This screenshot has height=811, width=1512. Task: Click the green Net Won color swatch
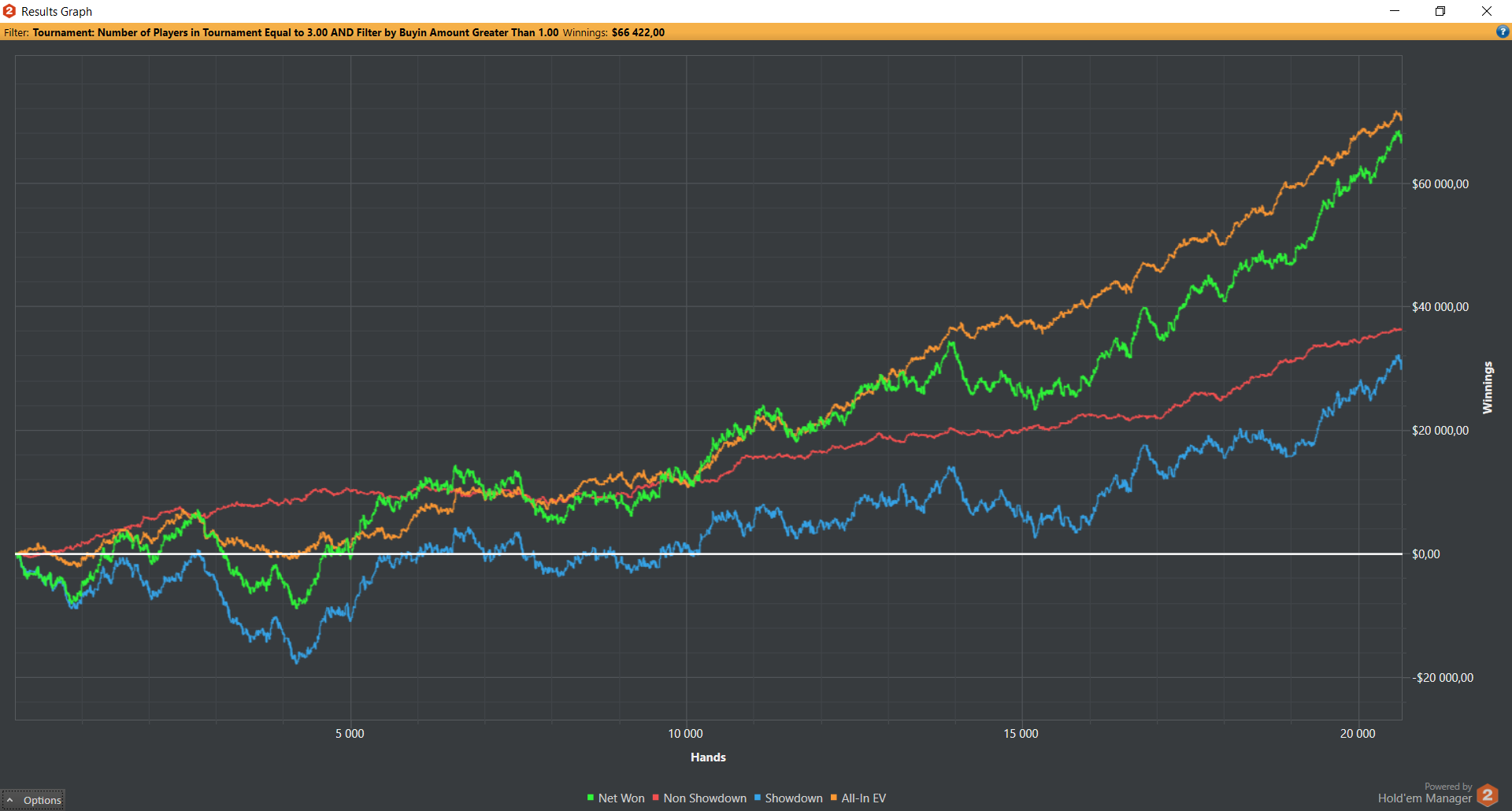(x=591, y=798)
